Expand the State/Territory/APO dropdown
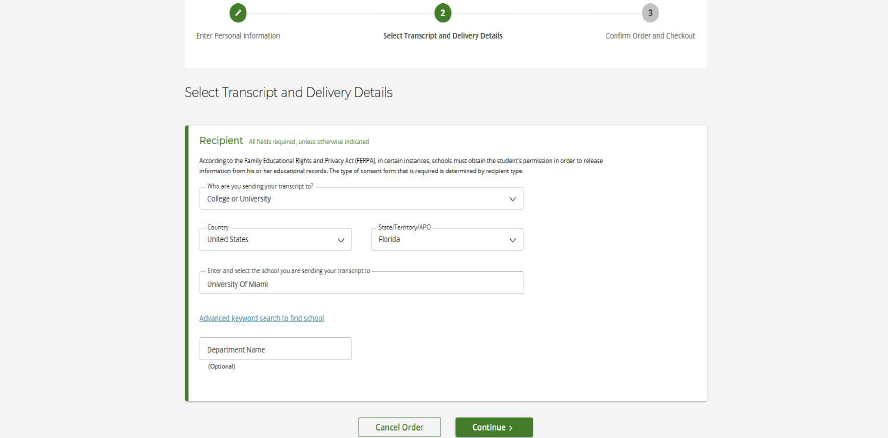This screenshot has height=438, width=888. pyautogui.click(x=447, y=240)
